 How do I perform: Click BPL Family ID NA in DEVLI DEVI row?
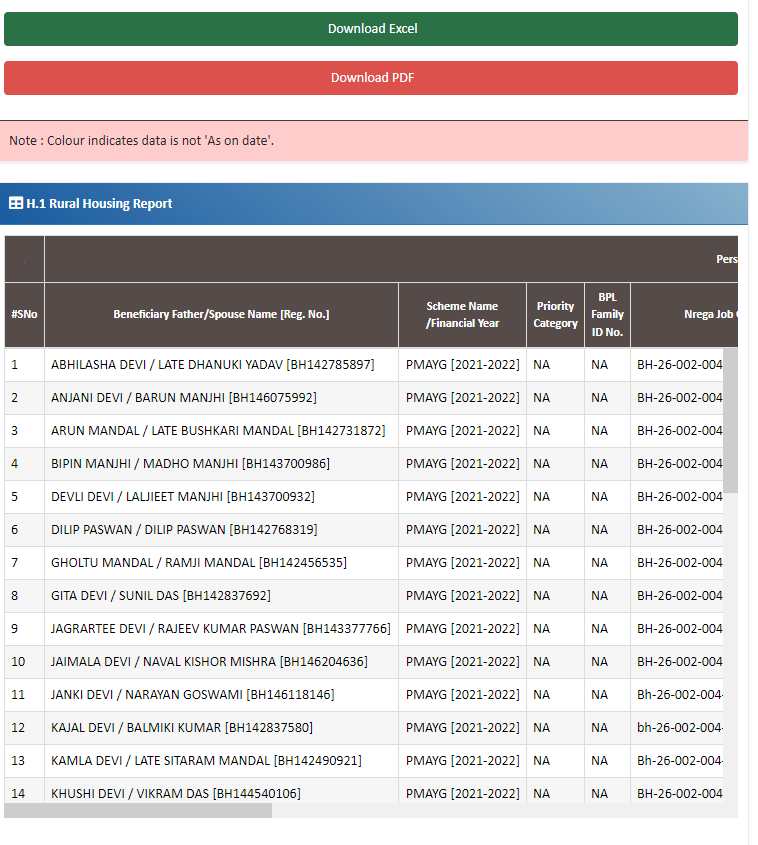(x=599, y=496)
